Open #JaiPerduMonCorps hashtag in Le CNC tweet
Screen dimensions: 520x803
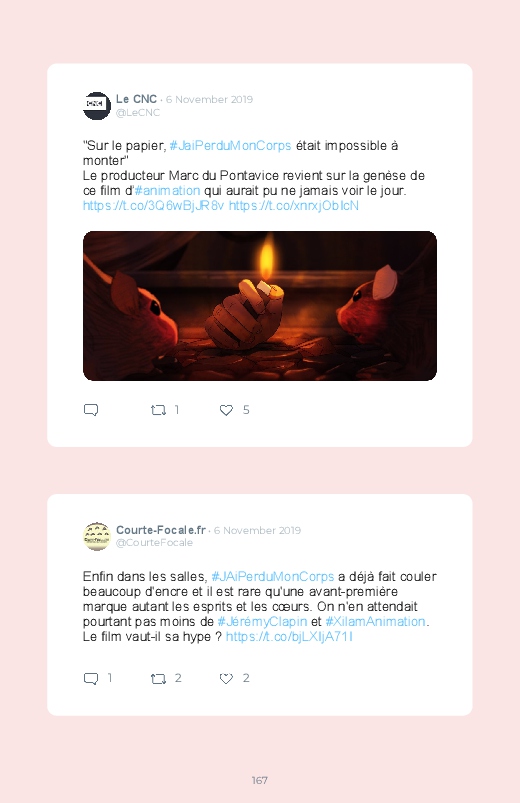(230, 145)
